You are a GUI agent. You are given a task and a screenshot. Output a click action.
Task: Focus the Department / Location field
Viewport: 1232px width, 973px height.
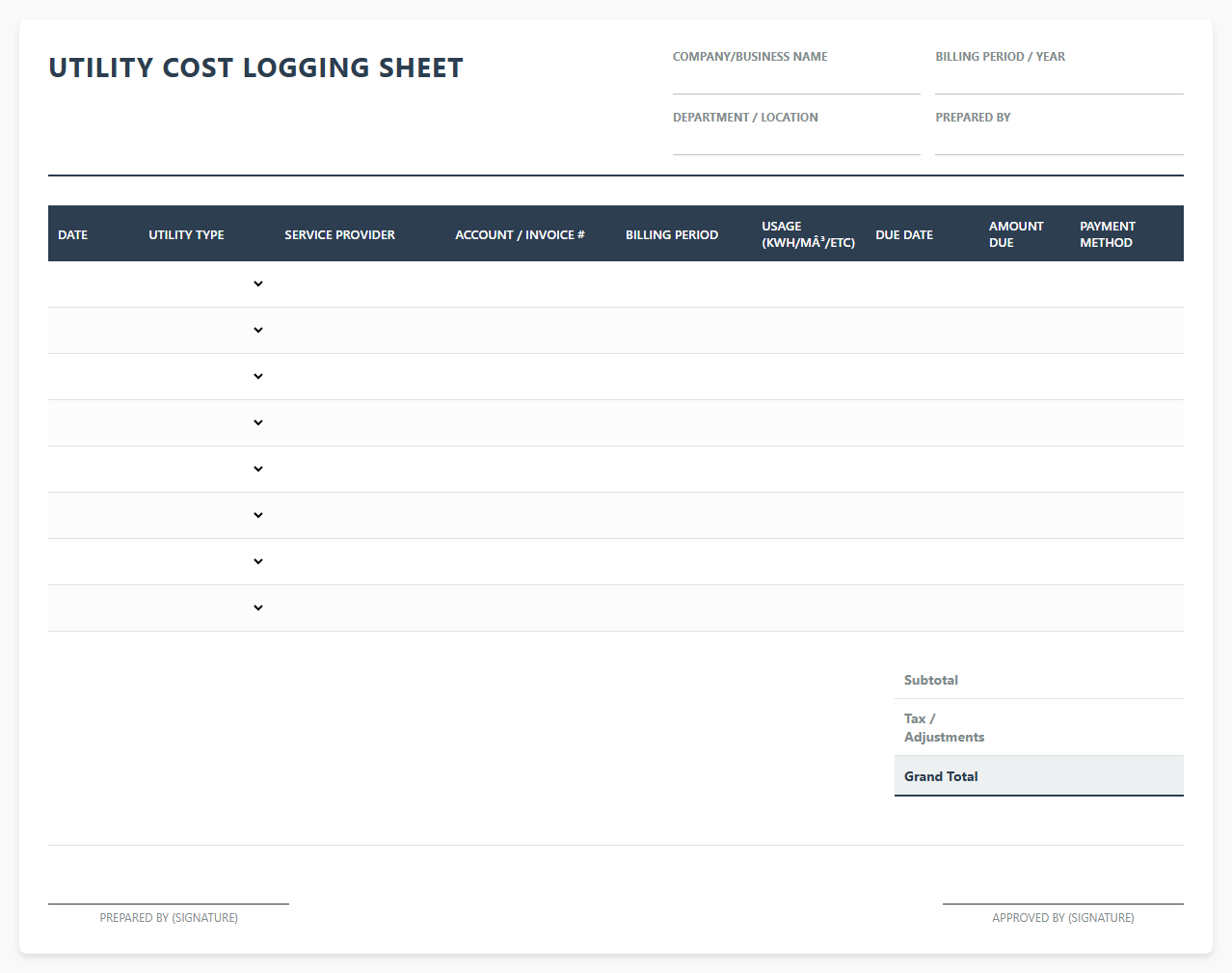coord(796,142)
